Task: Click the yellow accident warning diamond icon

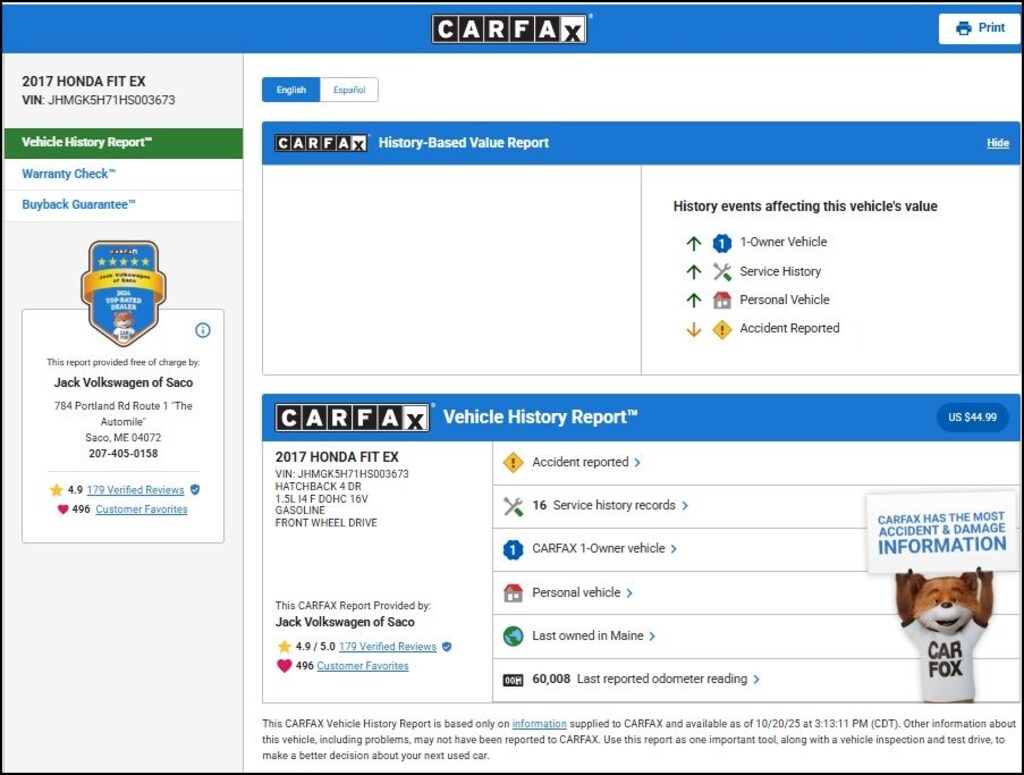Action: tap(513, 462)
